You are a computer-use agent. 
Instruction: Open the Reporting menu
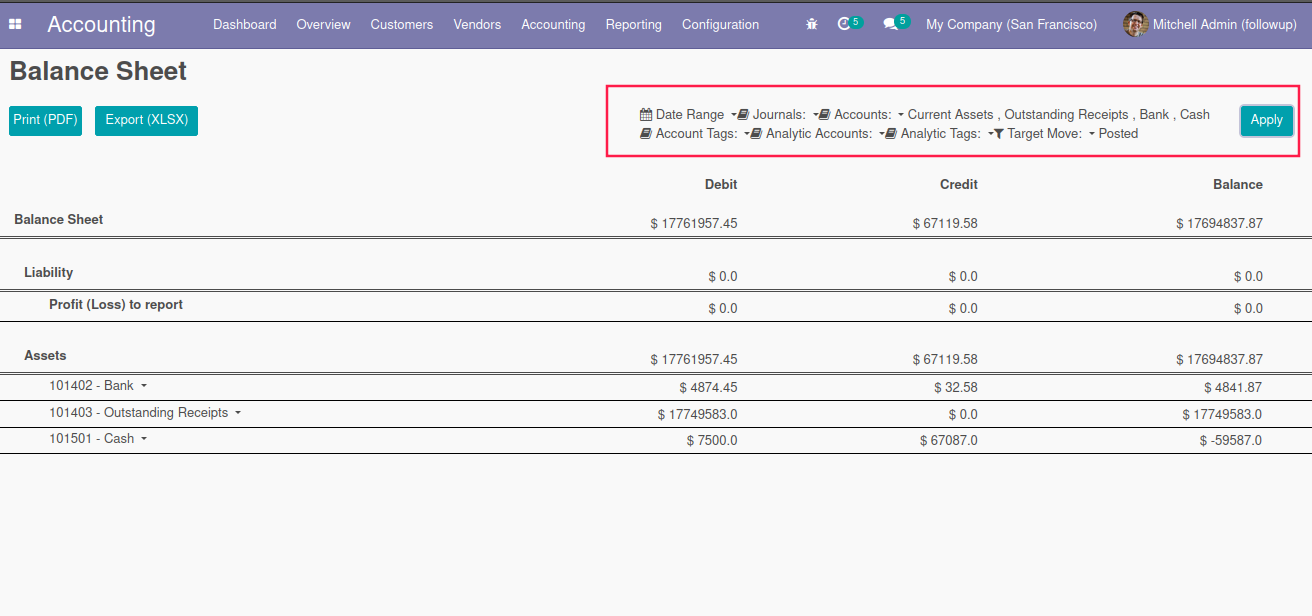point(633,24)
